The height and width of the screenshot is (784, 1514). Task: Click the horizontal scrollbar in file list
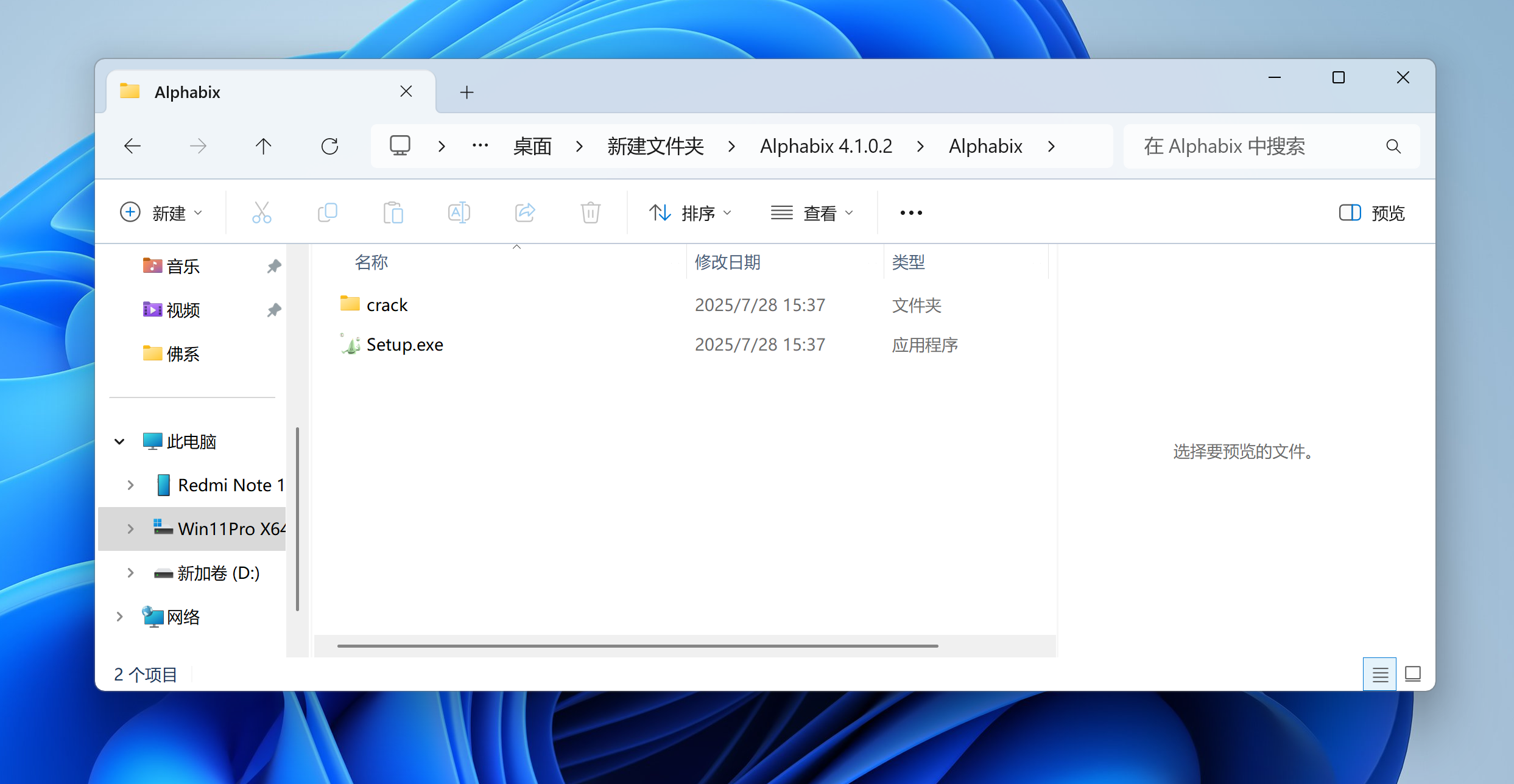click(x=637, y=646)
